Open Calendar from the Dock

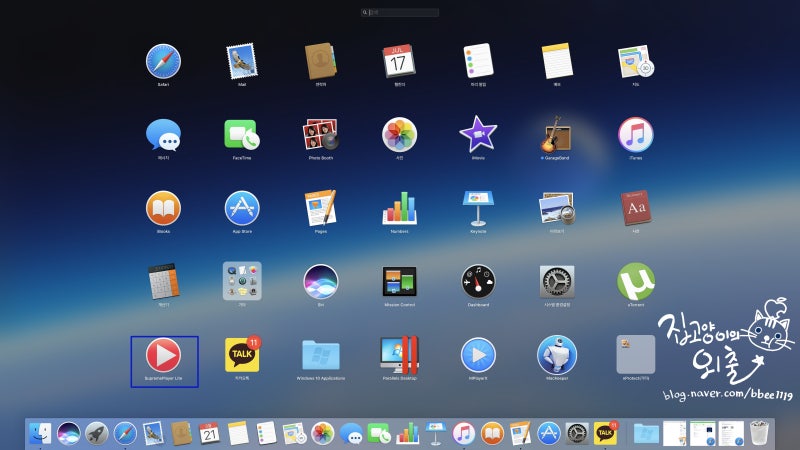(x=209, y=434)
